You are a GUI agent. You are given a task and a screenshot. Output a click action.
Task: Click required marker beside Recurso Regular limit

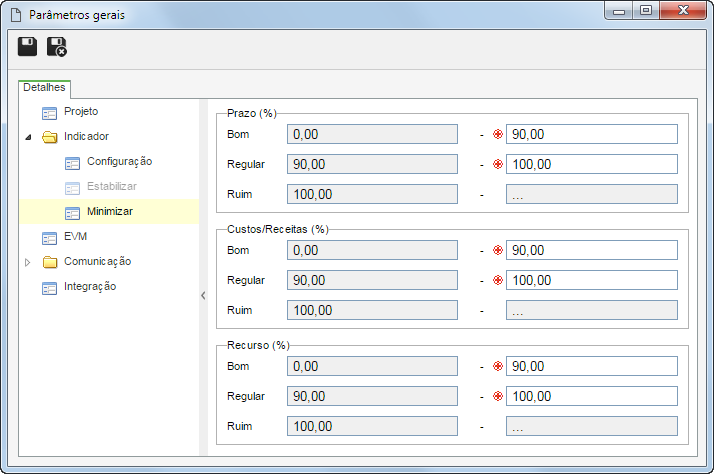(x=498, y=396)
